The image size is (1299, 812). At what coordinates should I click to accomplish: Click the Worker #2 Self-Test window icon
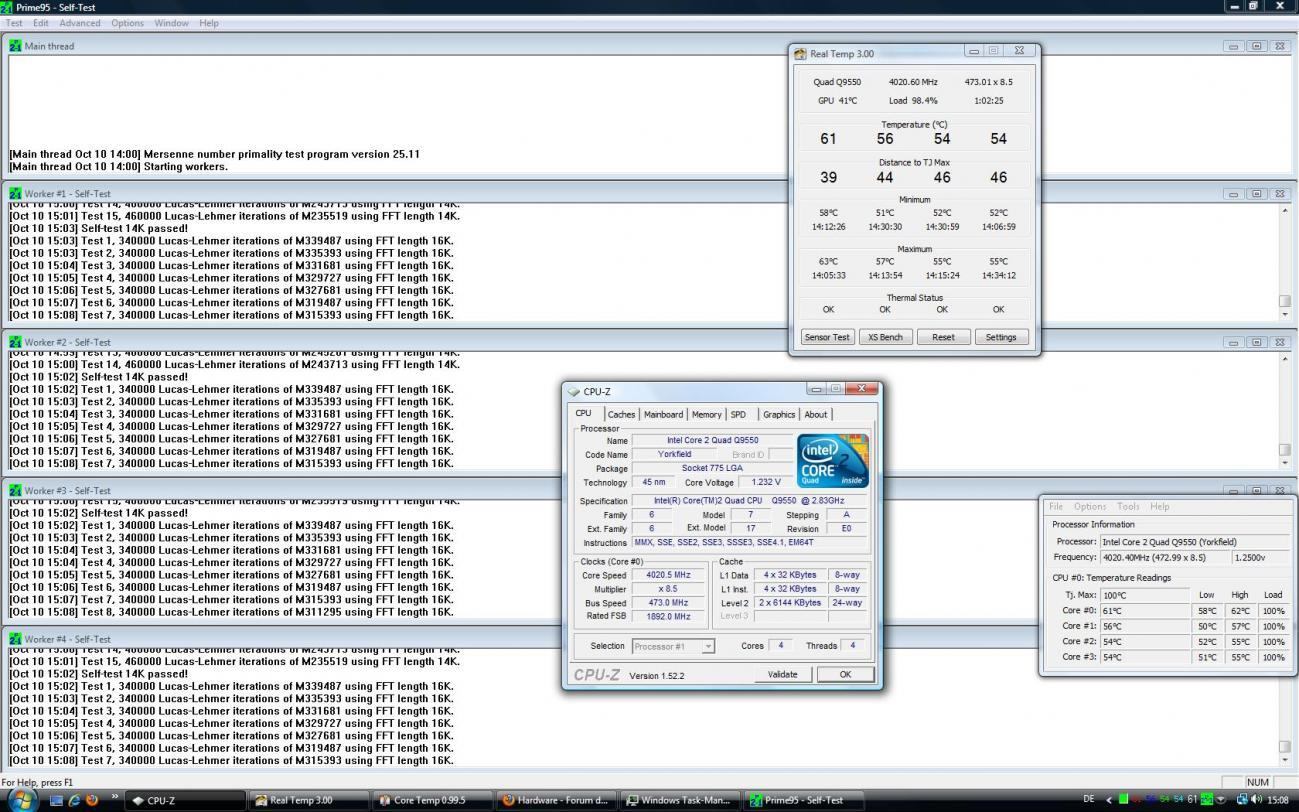(x=15, y=342)
